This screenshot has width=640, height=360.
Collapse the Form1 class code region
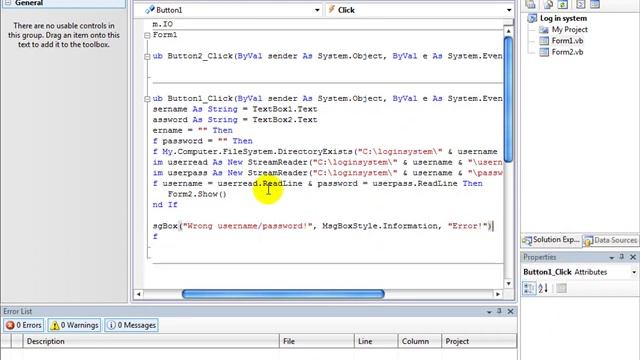point(147,36)
